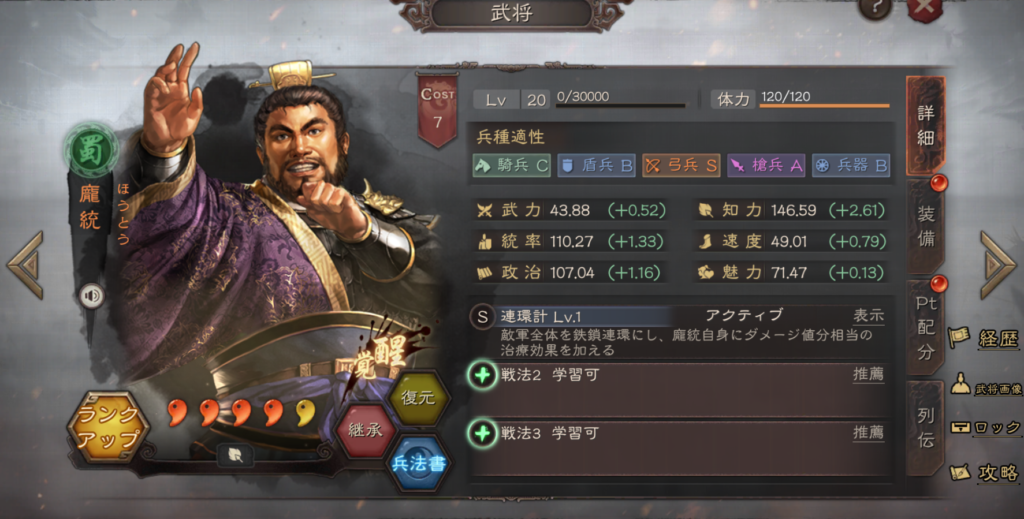This screenshot has width=1024, height=519.
Task: Tap the 蜀 faction emblem
Action: click(x=91, y=150)
